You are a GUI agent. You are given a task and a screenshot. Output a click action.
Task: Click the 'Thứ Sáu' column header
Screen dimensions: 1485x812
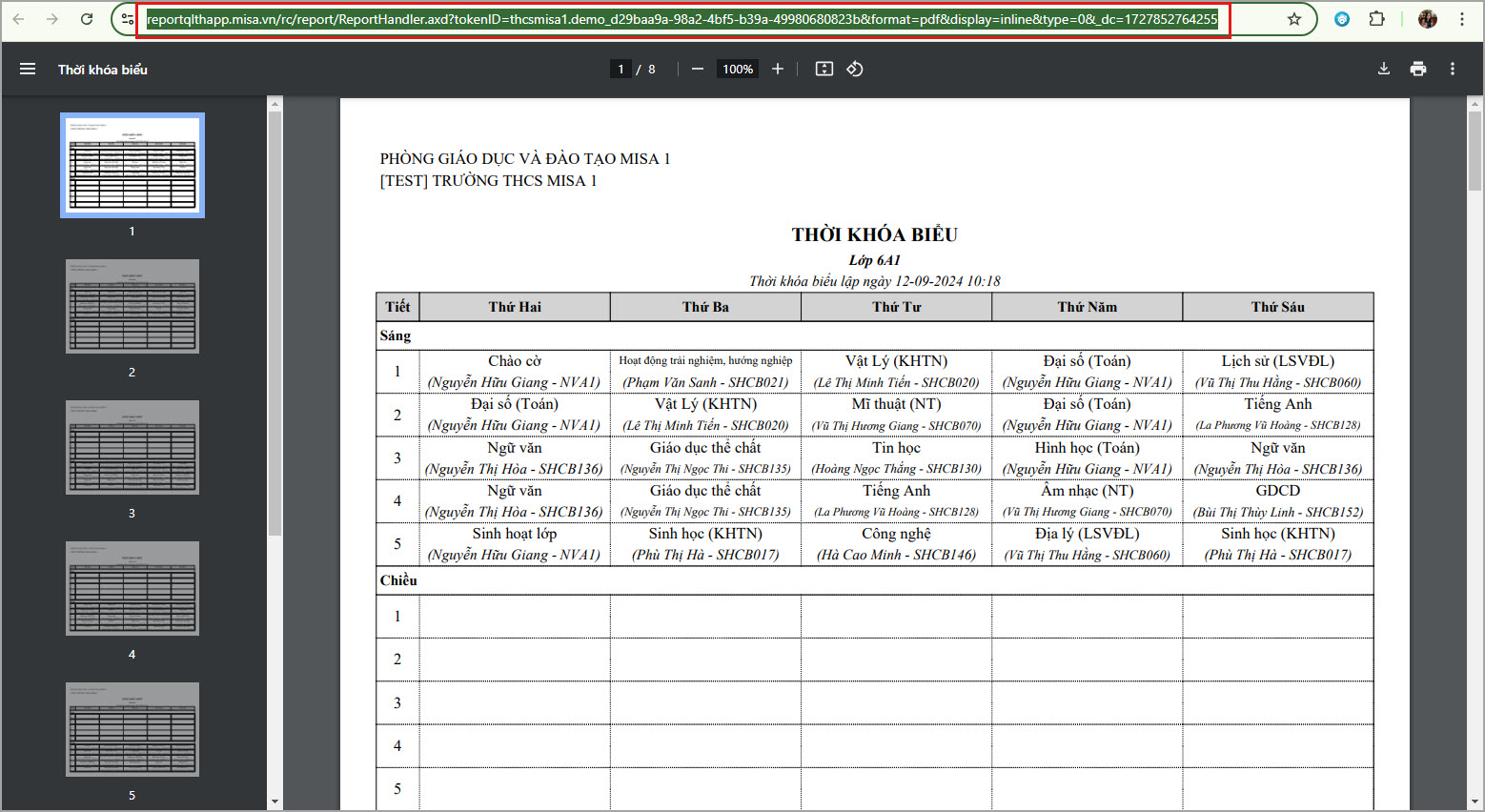tap(1278, 307)
